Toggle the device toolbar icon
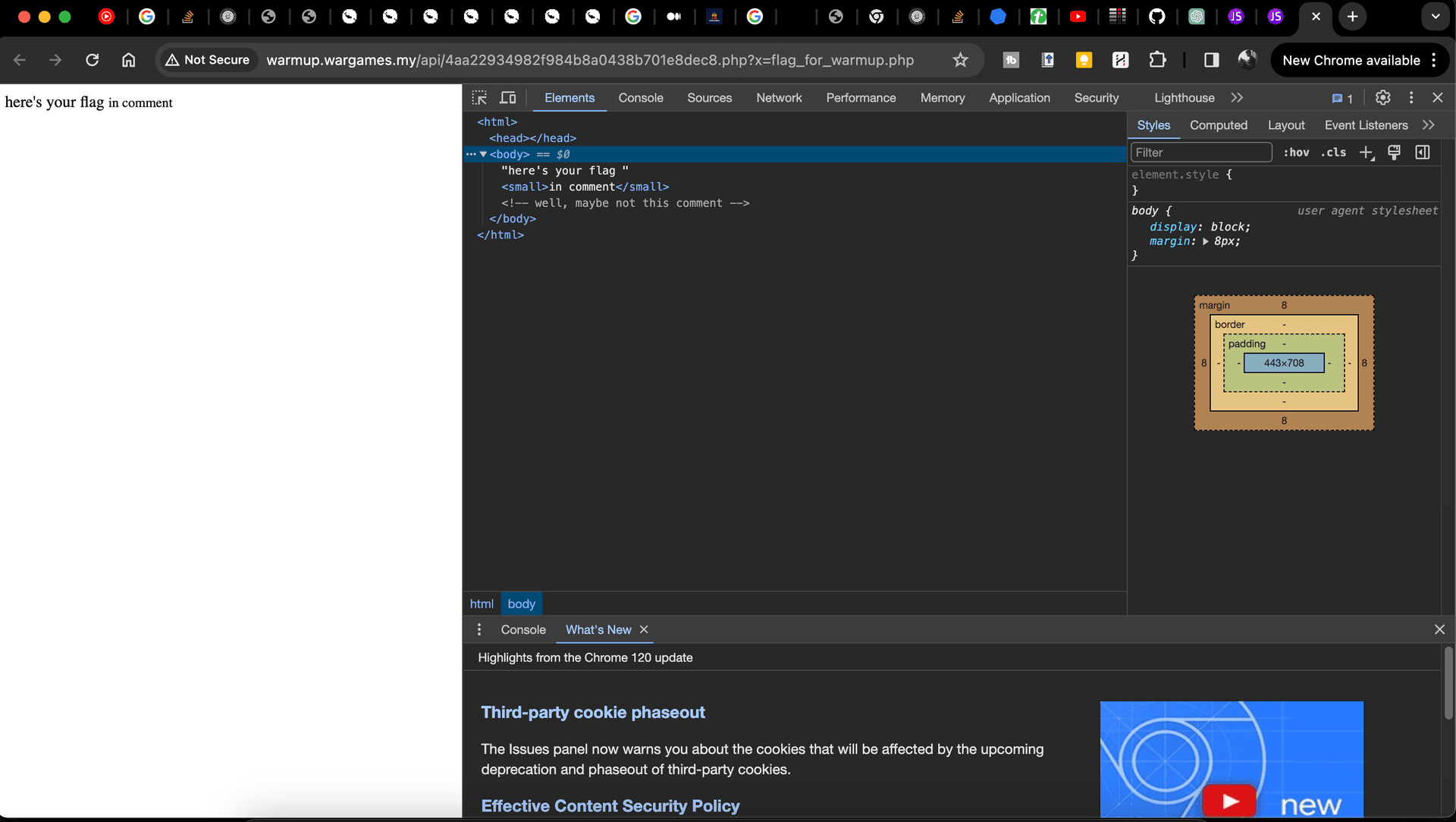This screenshot has height=822, width=1456. pyautogui.click(x=508, y=98)
